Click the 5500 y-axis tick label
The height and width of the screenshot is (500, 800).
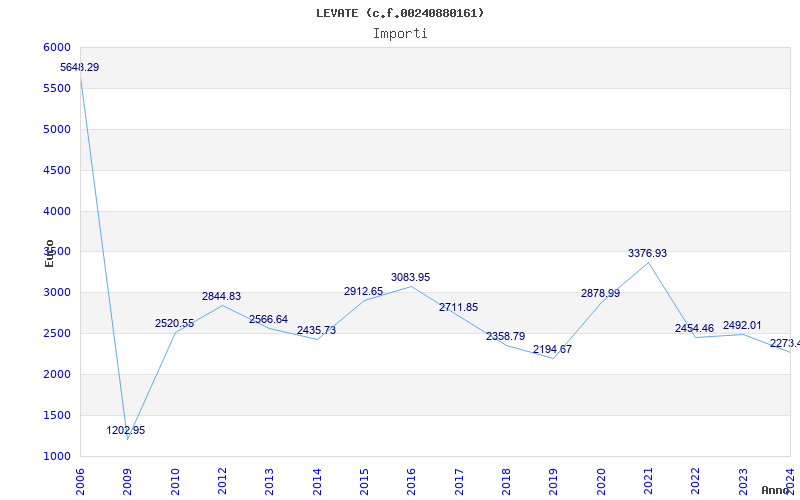tap(57, 88)
